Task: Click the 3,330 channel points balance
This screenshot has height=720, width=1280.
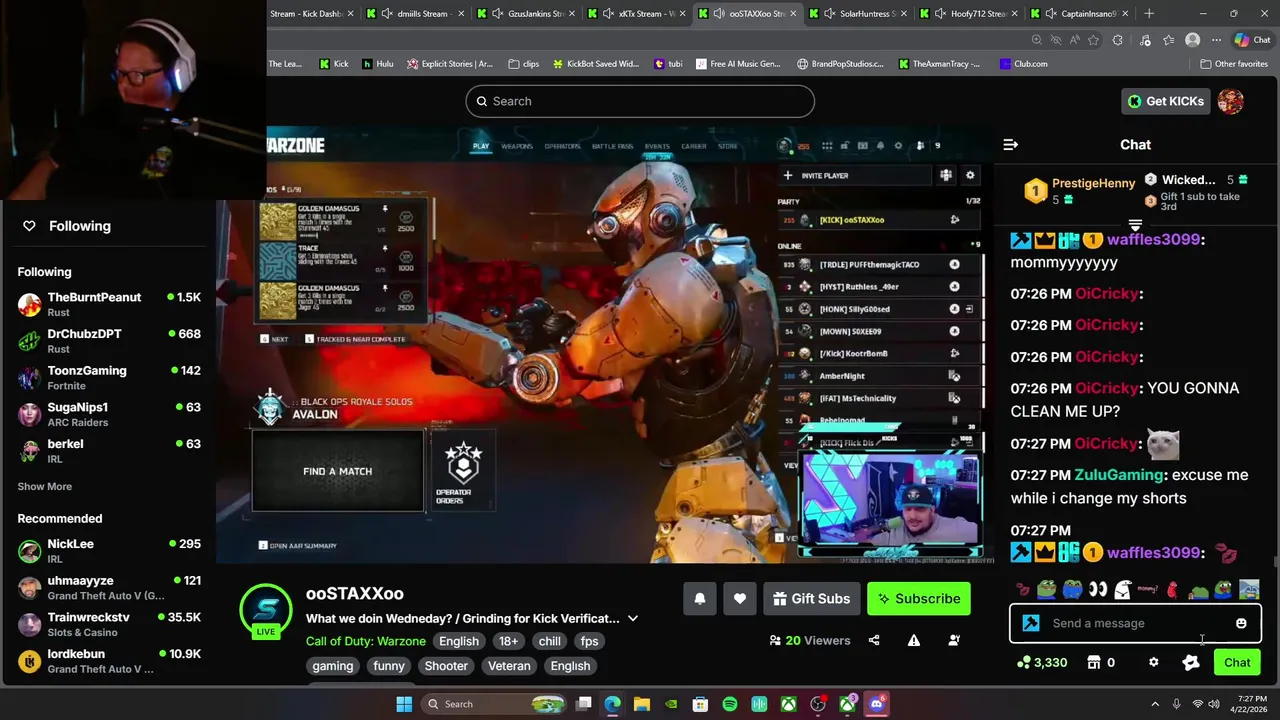Action: pos(1042,663)
